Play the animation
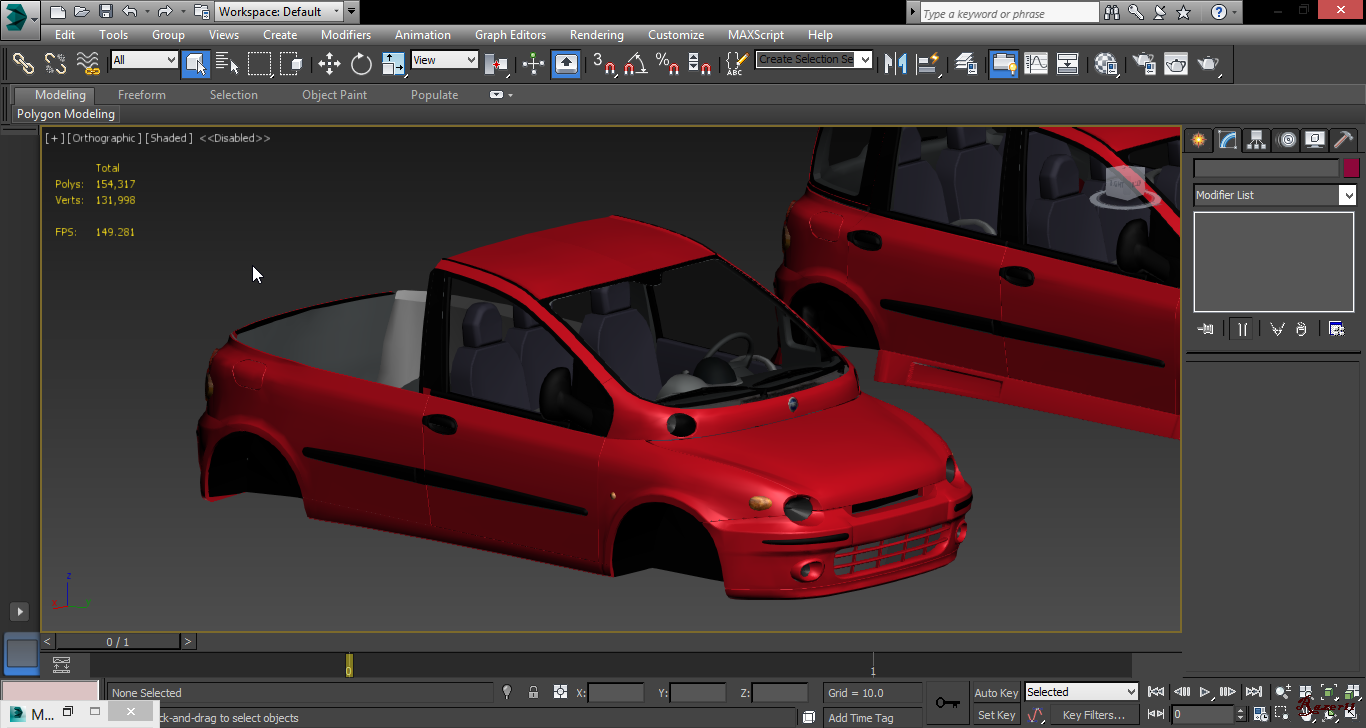Image resolution: width=1366 pixels, height=728 pixels. (x=1206, y=692)
